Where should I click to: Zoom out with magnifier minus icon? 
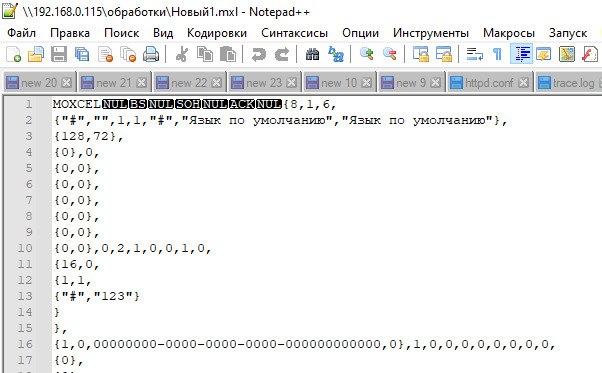389,54
